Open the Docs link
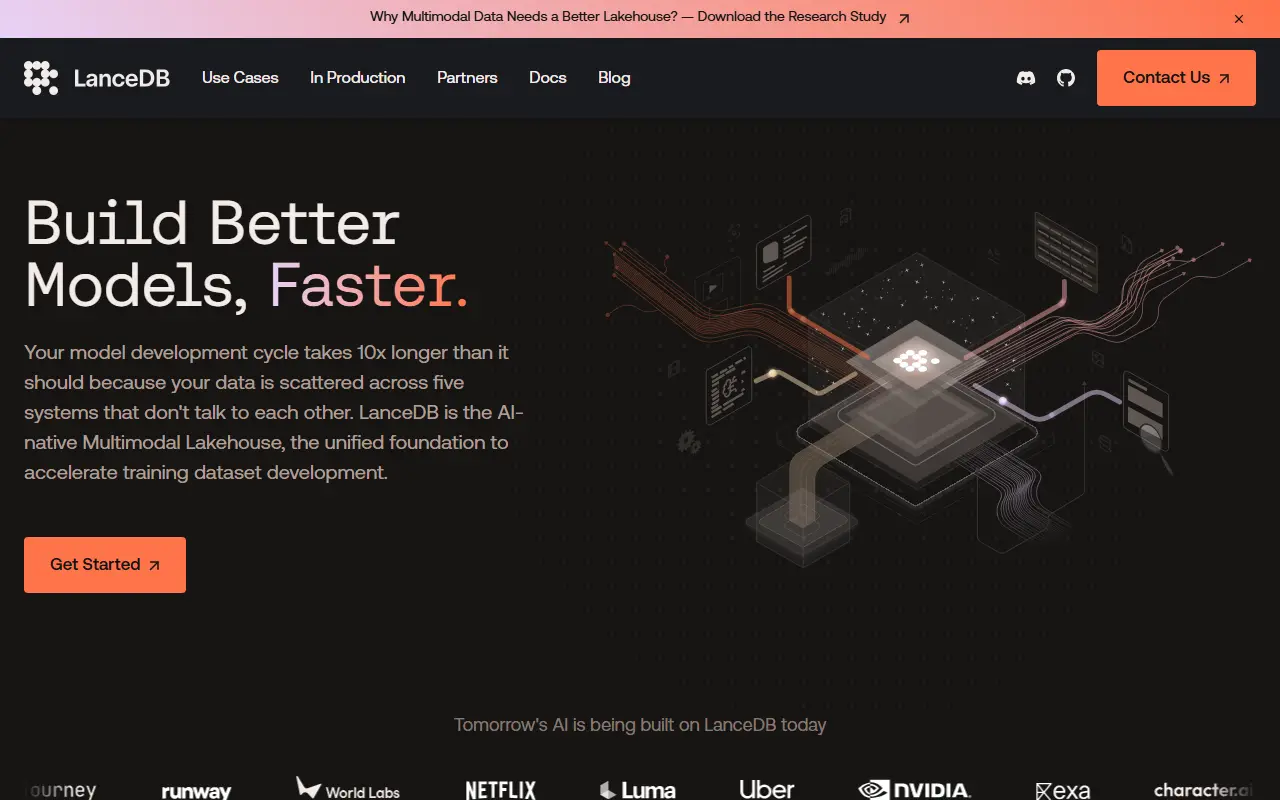1280x800 pixels. pos(548,78)
